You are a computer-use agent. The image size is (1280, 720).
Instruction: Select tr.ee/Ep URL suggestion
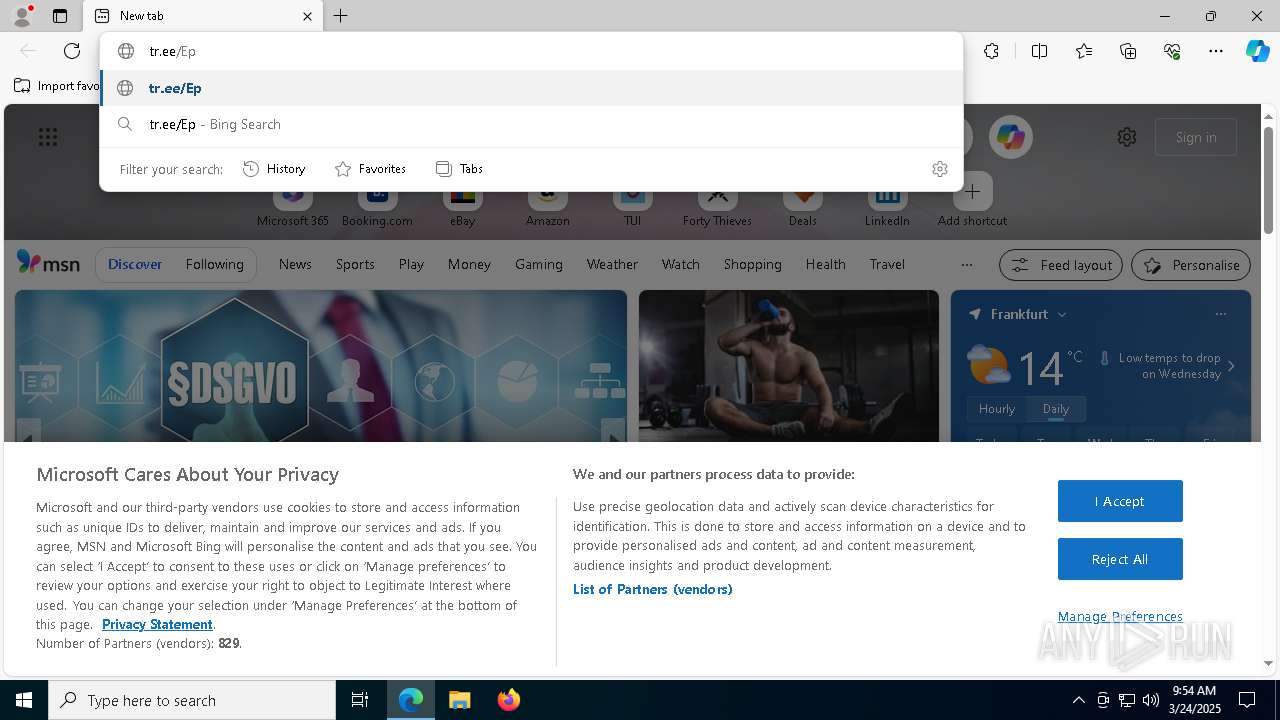532,88
